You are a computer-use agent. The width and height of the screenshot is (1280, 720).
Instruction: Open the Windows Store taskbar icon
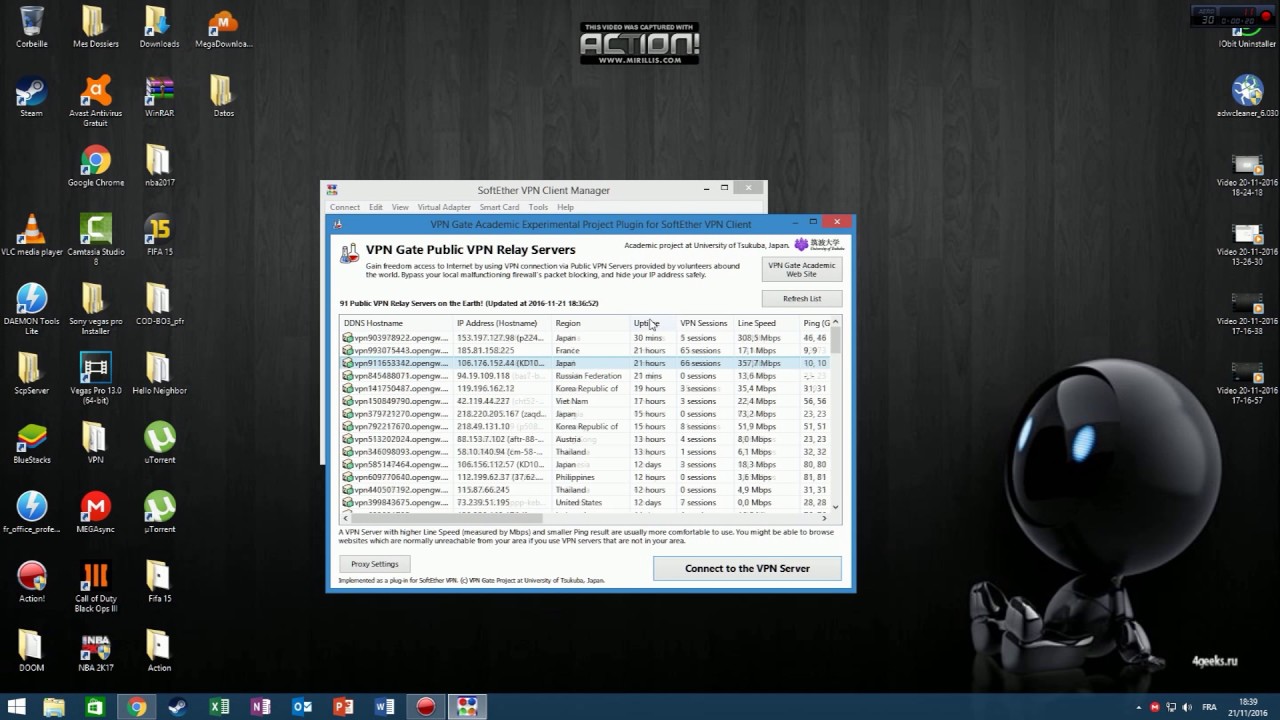(x=95, y=707)
